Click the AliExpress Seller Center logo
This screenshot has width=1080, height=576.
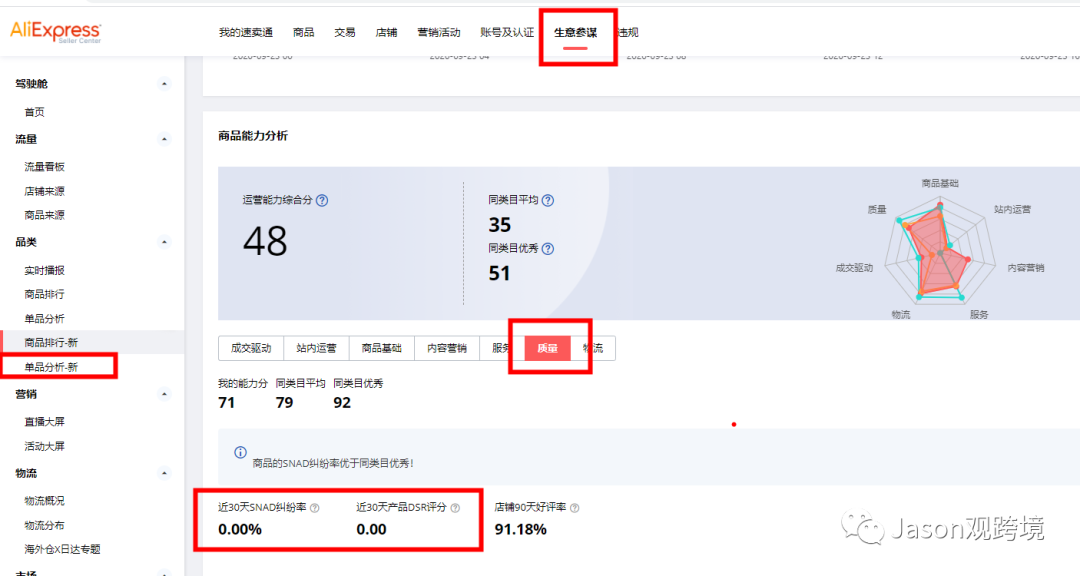click(x=56, y=32)
